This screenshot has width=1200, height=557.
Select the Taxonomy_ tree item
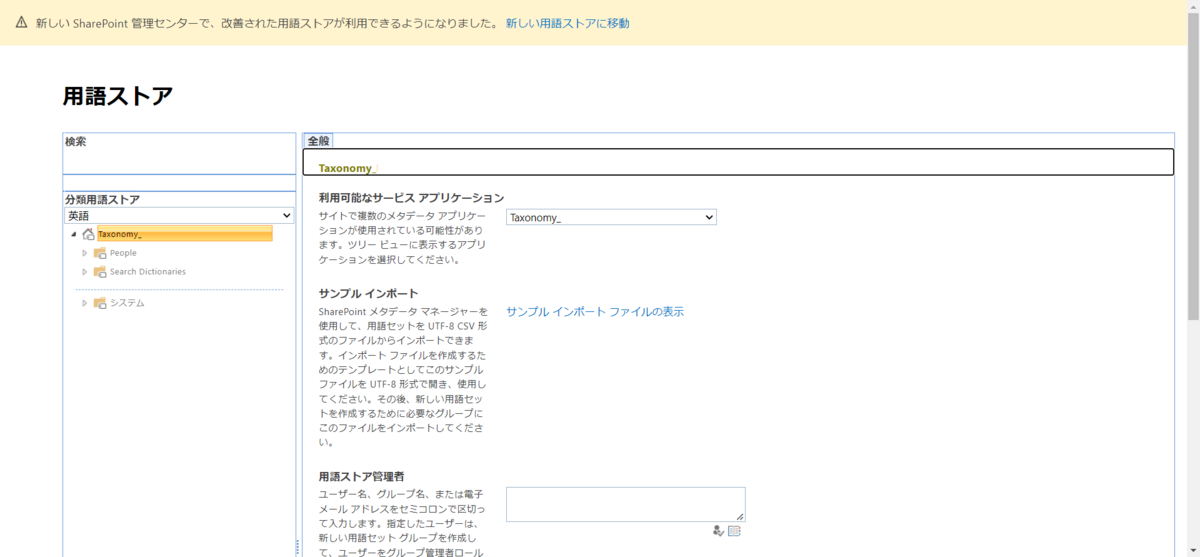(184, 234)
